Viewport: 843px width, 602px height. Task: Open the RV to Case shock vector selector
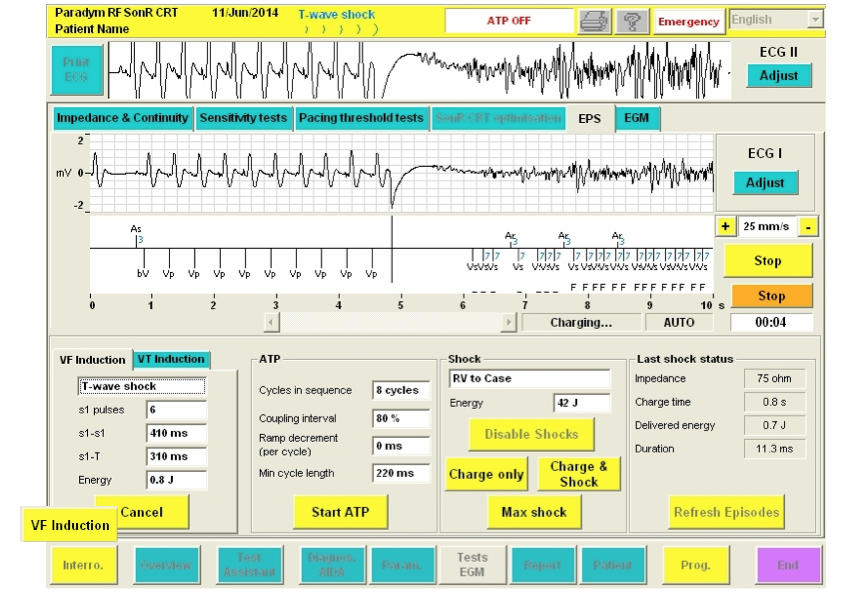click(x=529, y=379)
